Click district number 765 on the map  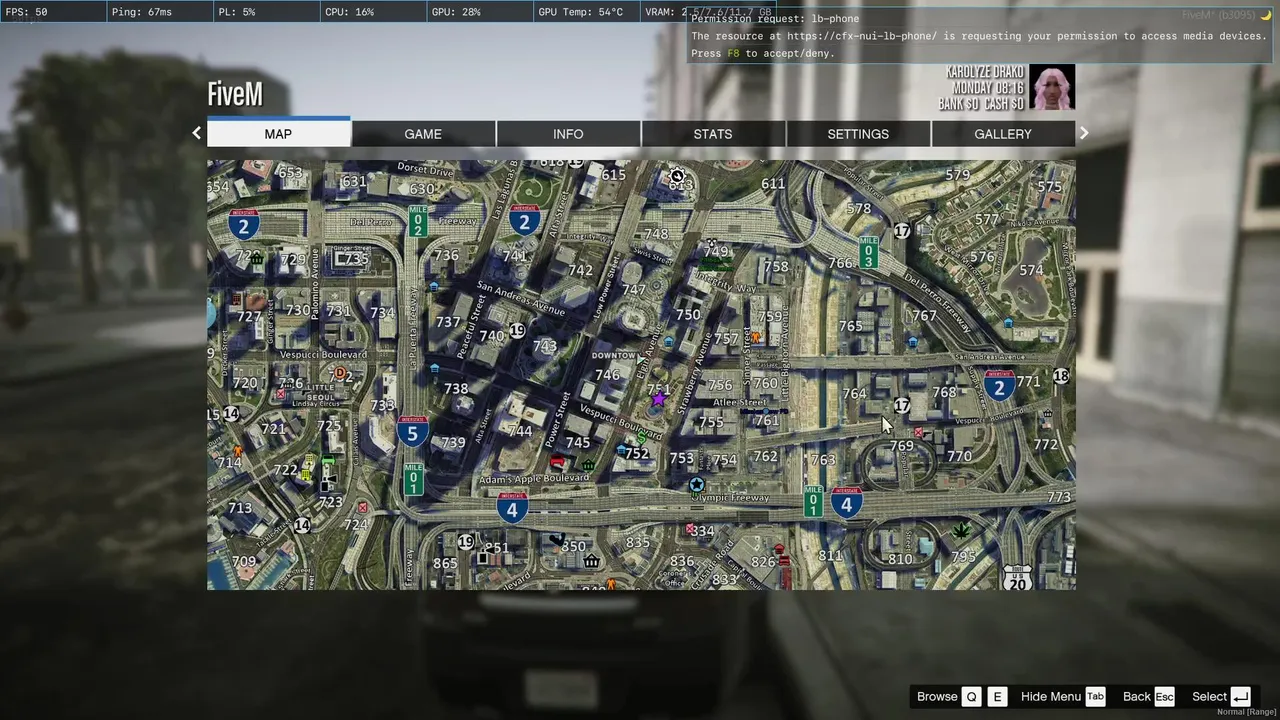click(851, 326)
